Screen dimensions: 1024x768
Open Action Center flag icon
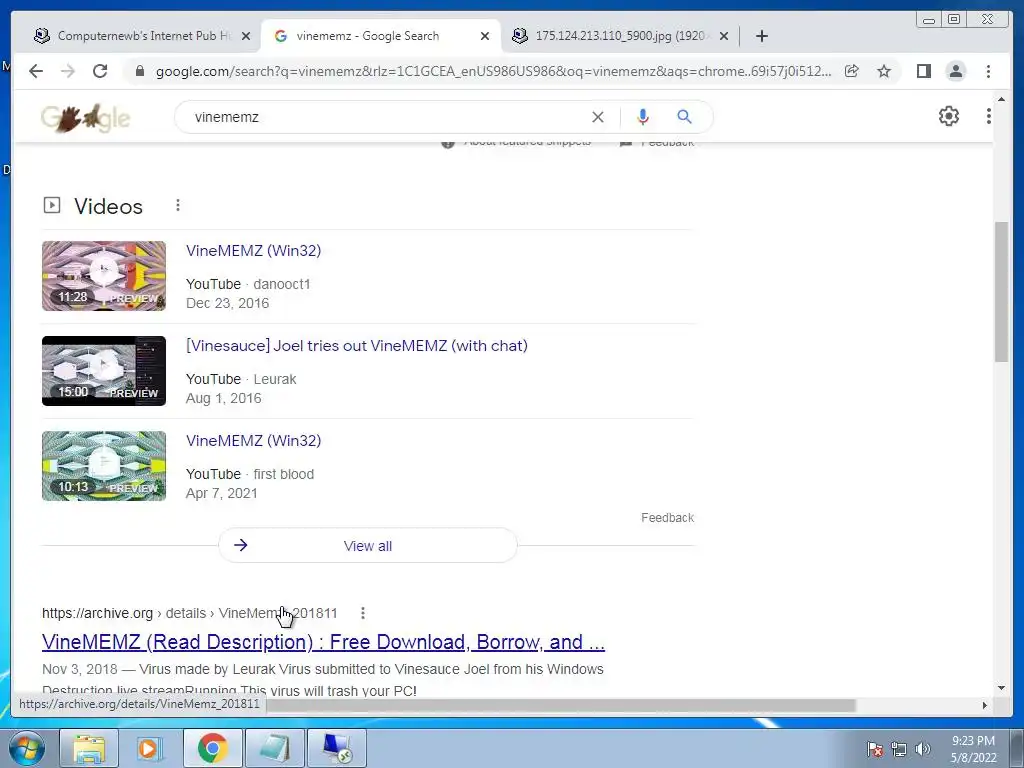874,749
